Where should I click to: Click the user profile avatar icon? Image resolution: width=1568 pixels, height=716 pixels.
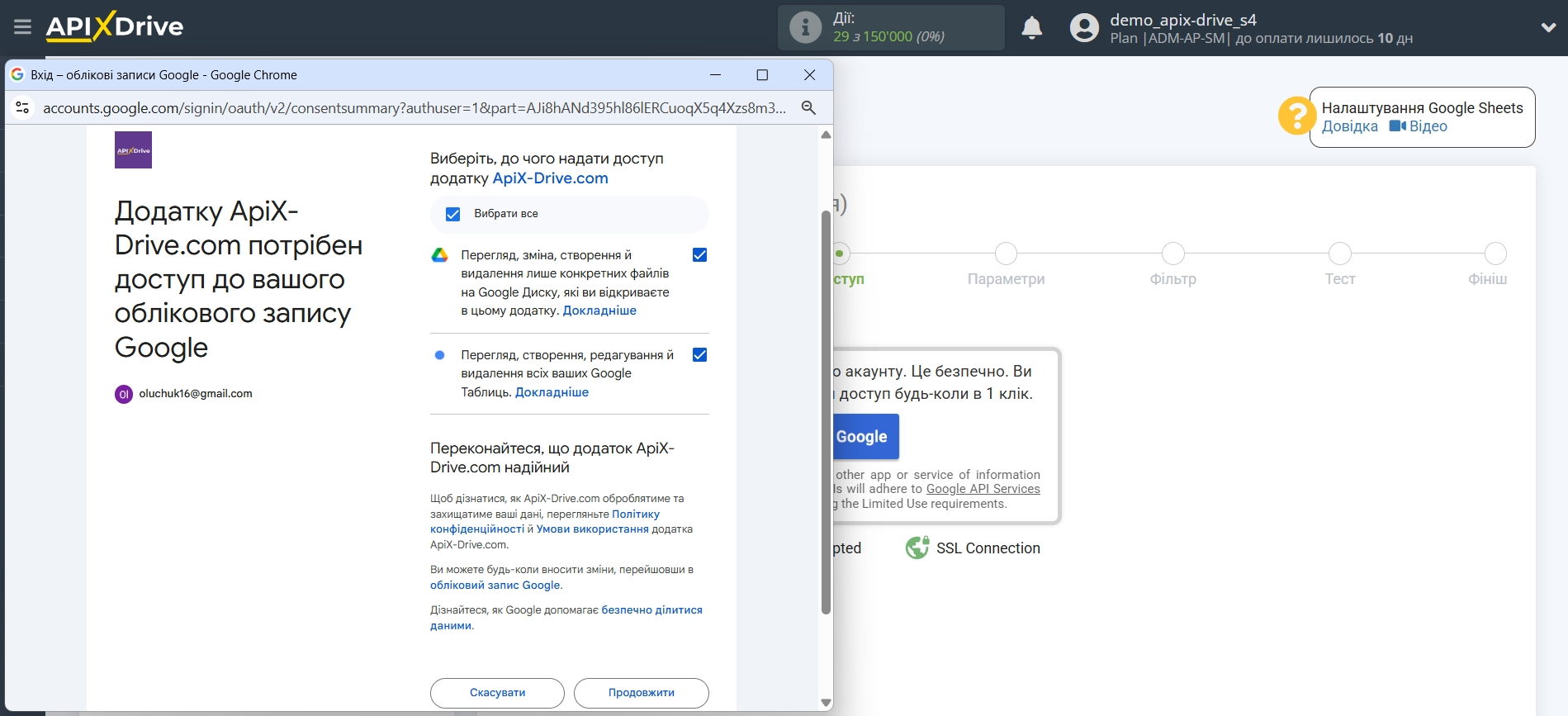(1084, 28)
